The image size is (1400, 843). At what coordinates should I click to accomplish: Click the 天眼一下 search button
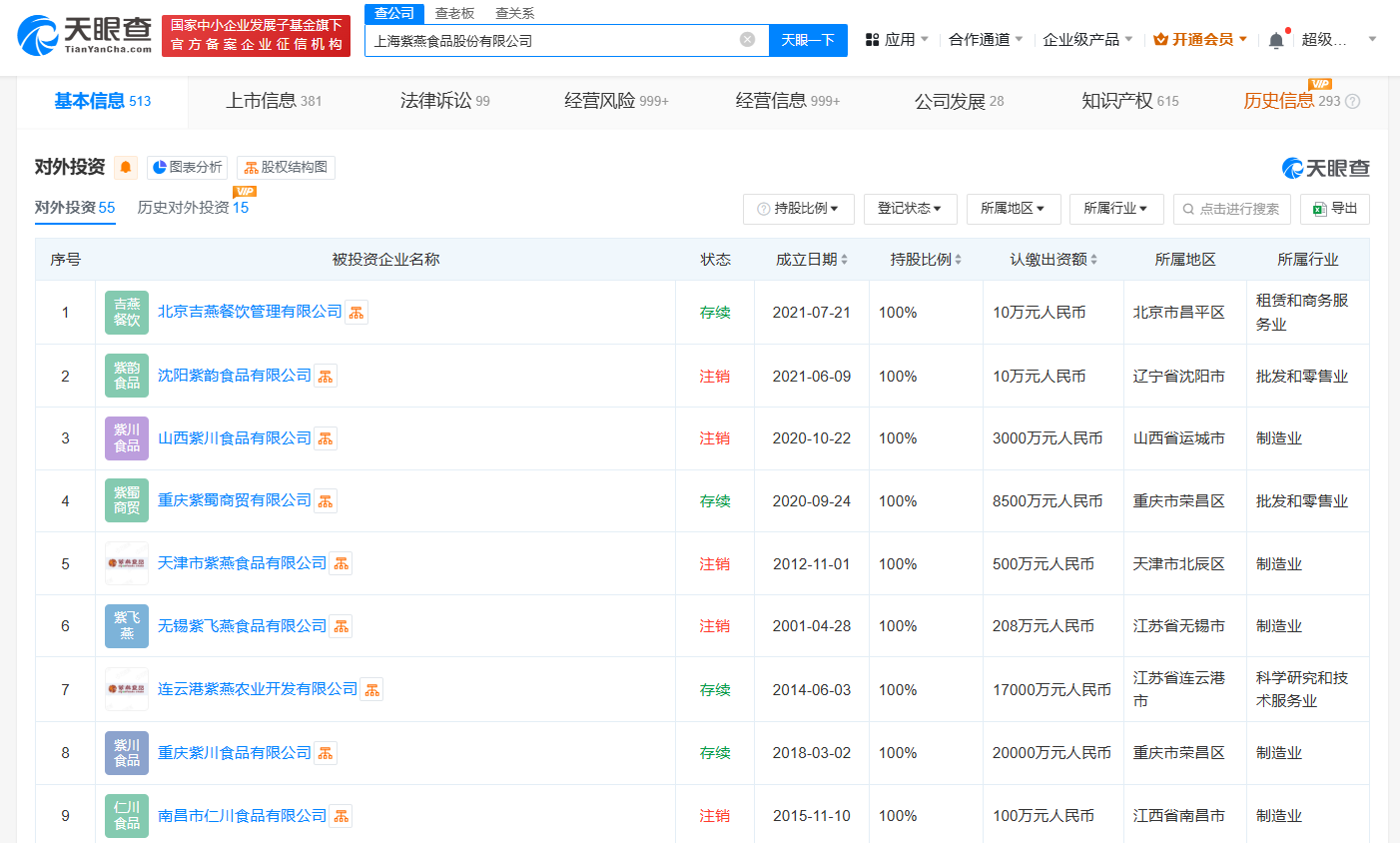[809, 39]
